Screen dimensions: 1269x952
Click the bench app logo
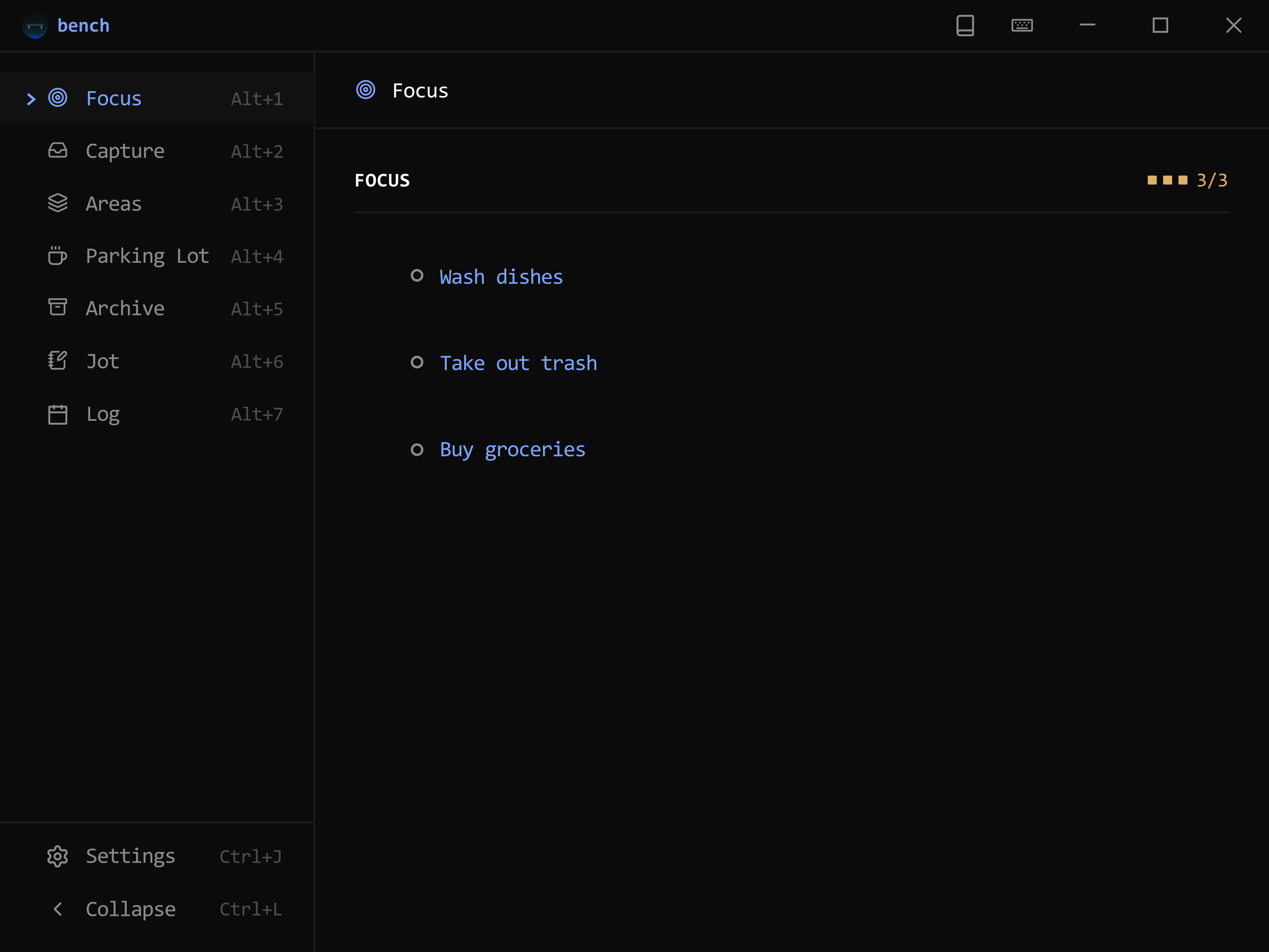pos(34,26)
